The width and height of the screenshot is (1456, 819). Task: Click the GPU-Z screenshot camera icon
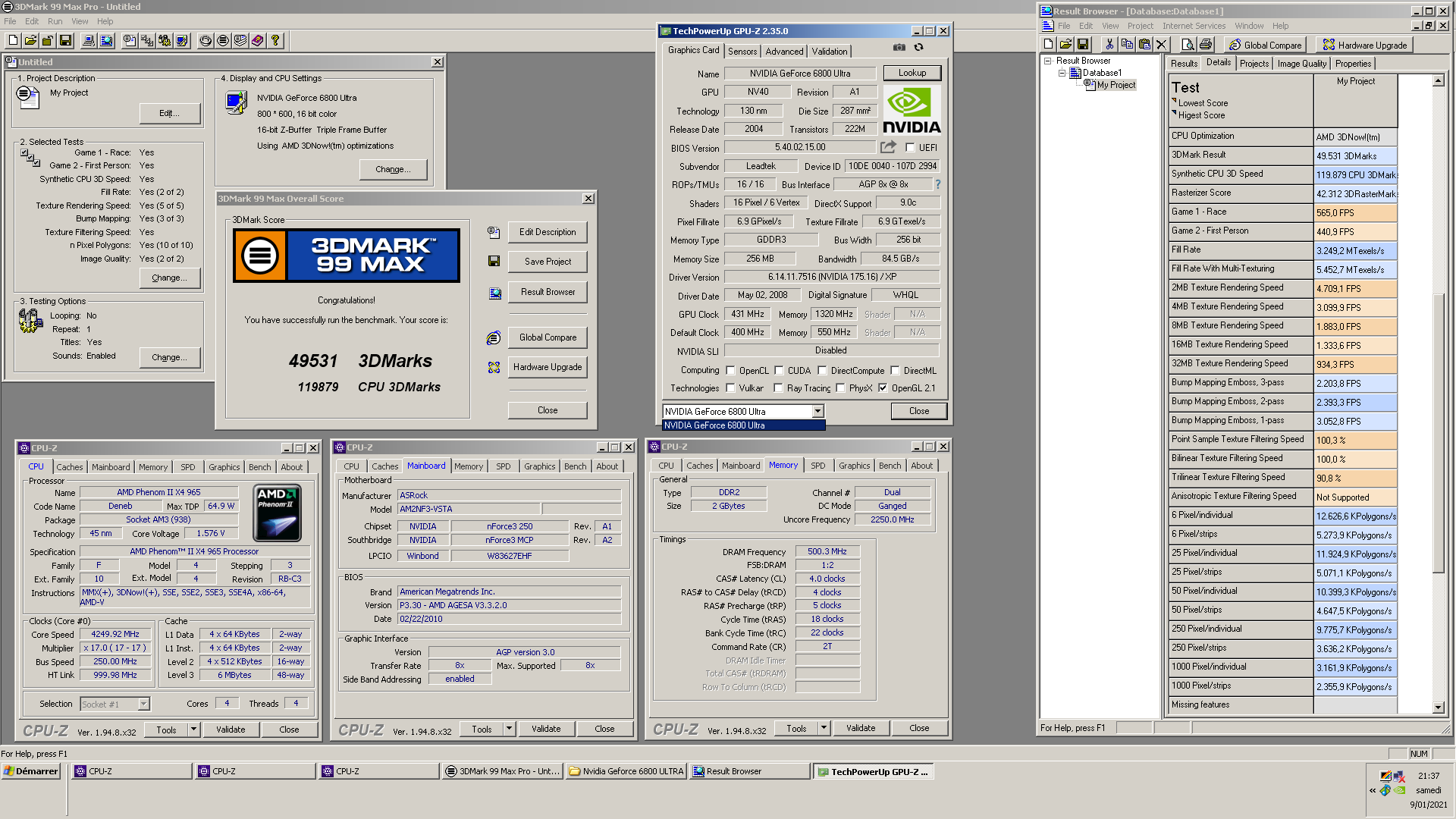pos(899,47)
